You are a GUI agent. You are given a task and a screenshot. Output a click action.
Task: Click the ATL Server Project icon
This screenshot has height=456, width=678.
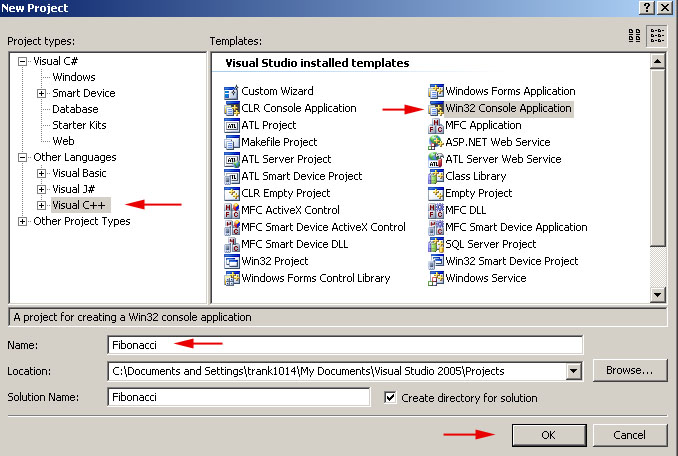[231, 159]
